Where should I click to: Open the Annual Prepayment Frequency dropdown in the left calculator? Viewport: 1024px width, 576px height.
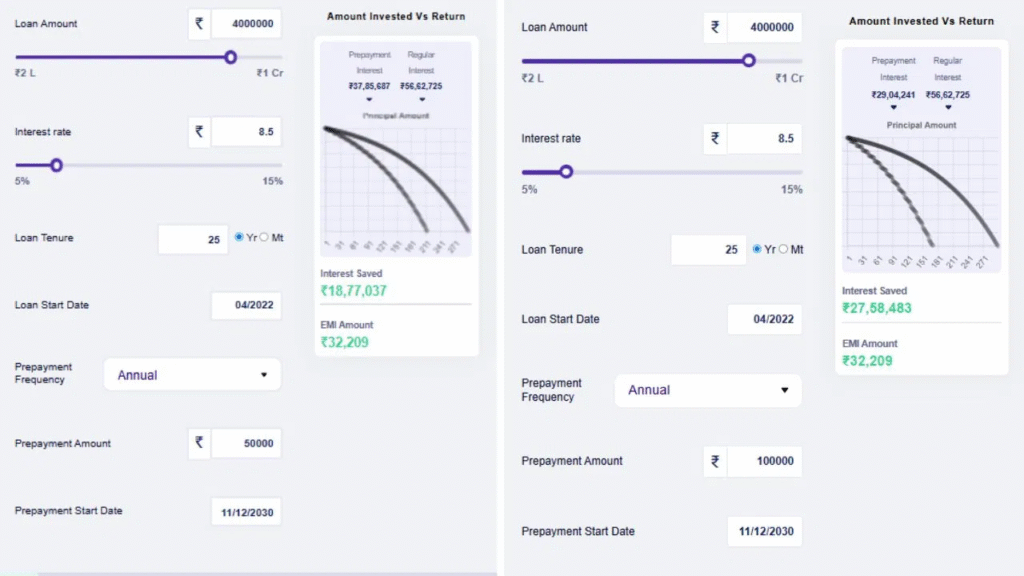192,375
